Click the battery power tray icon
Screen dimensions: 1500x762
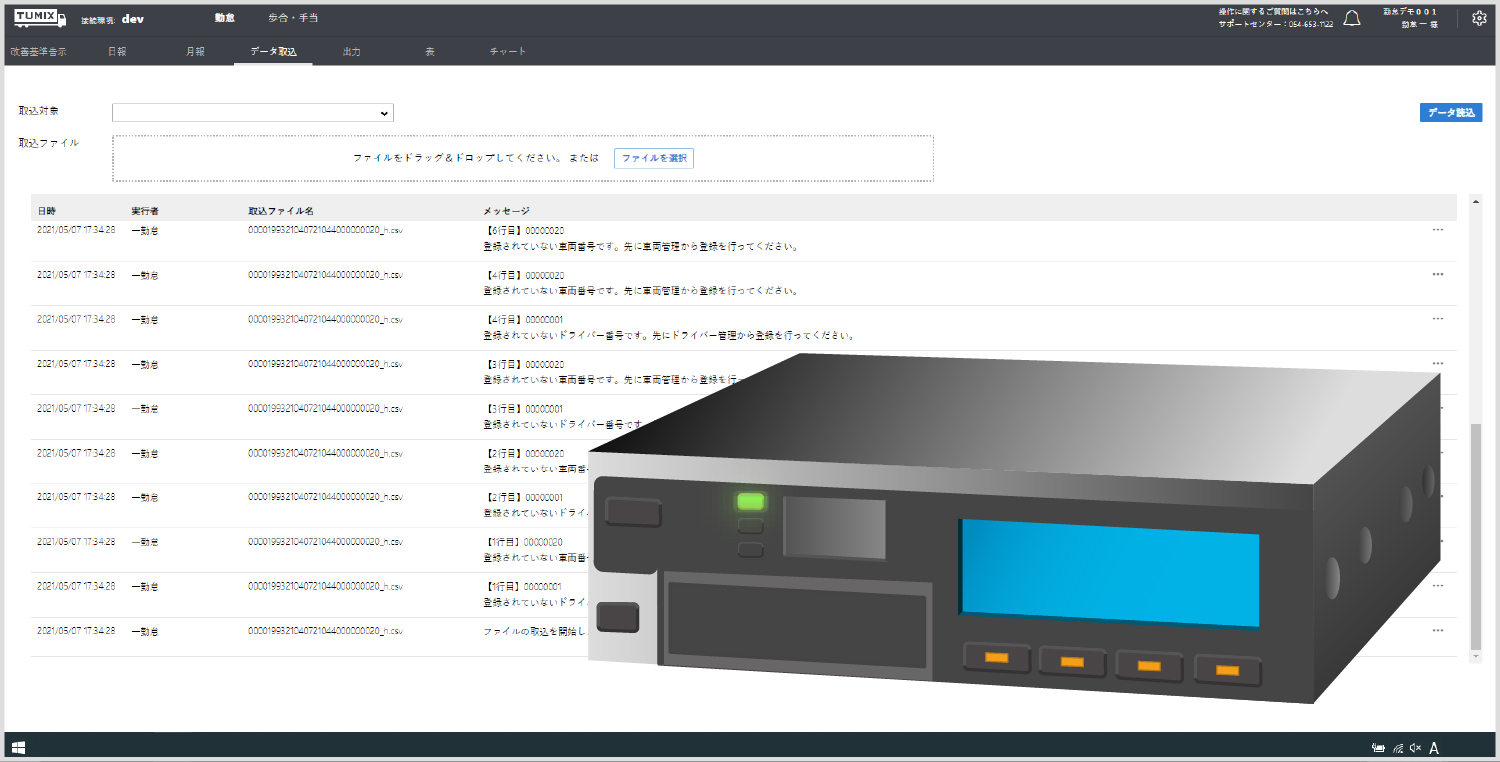pos(1379,748)
